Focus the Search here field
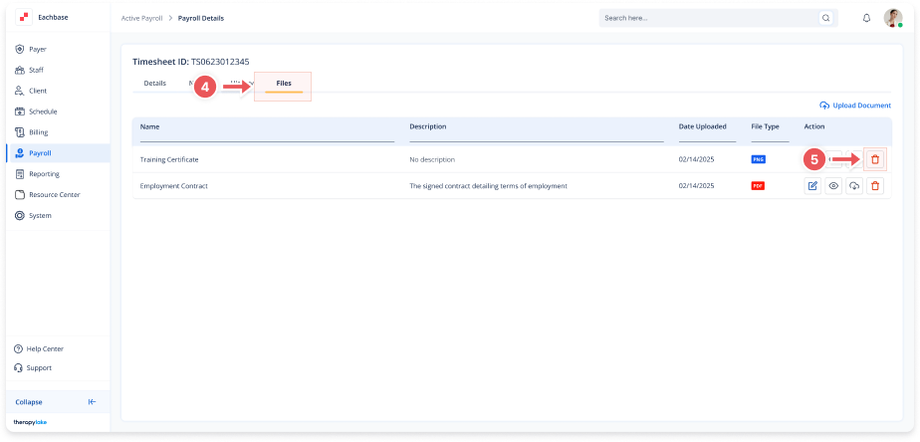The height and width of the screenshot is (442, 920). [x=709, y=18]
